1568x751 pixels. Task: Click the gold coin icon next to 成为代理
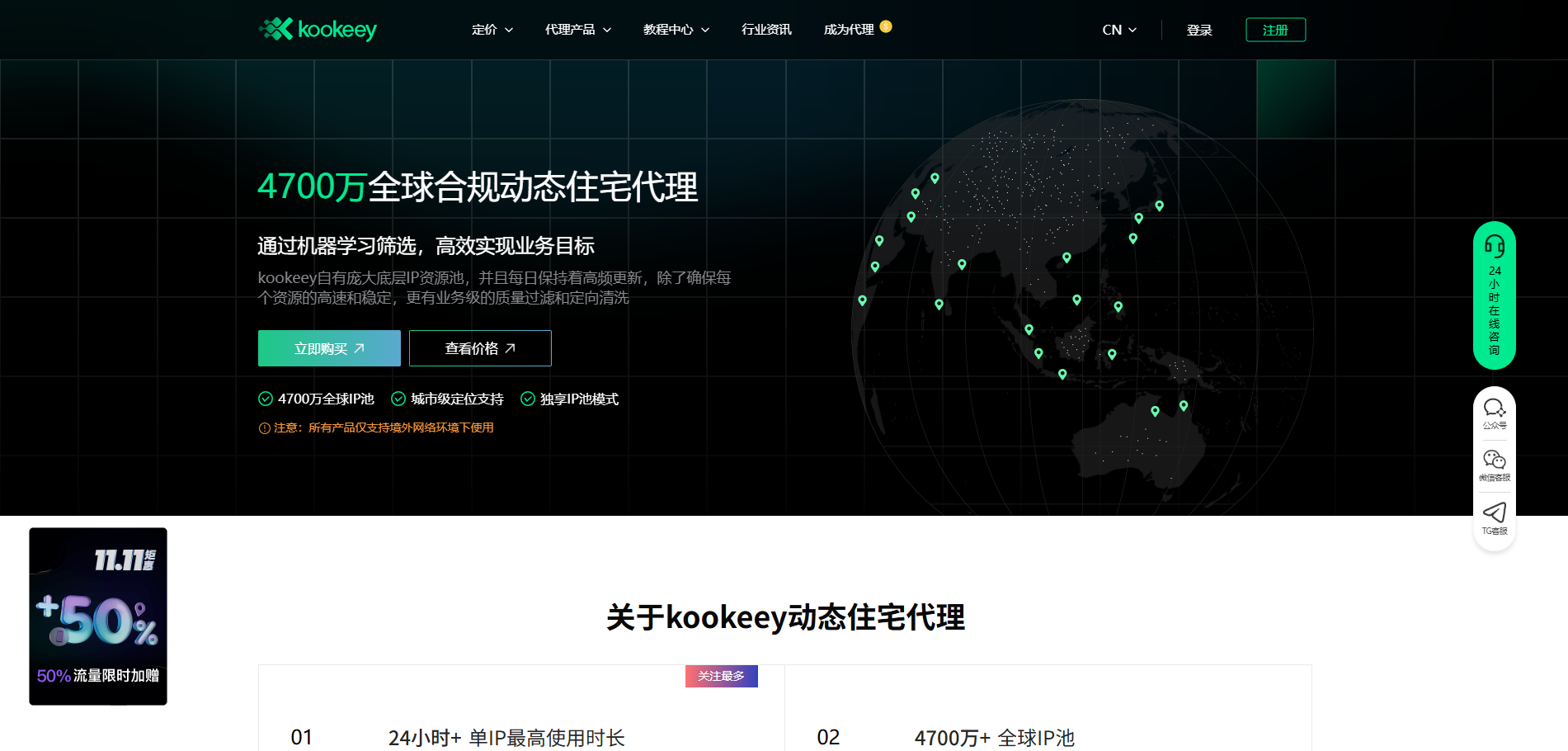point(887,25)
